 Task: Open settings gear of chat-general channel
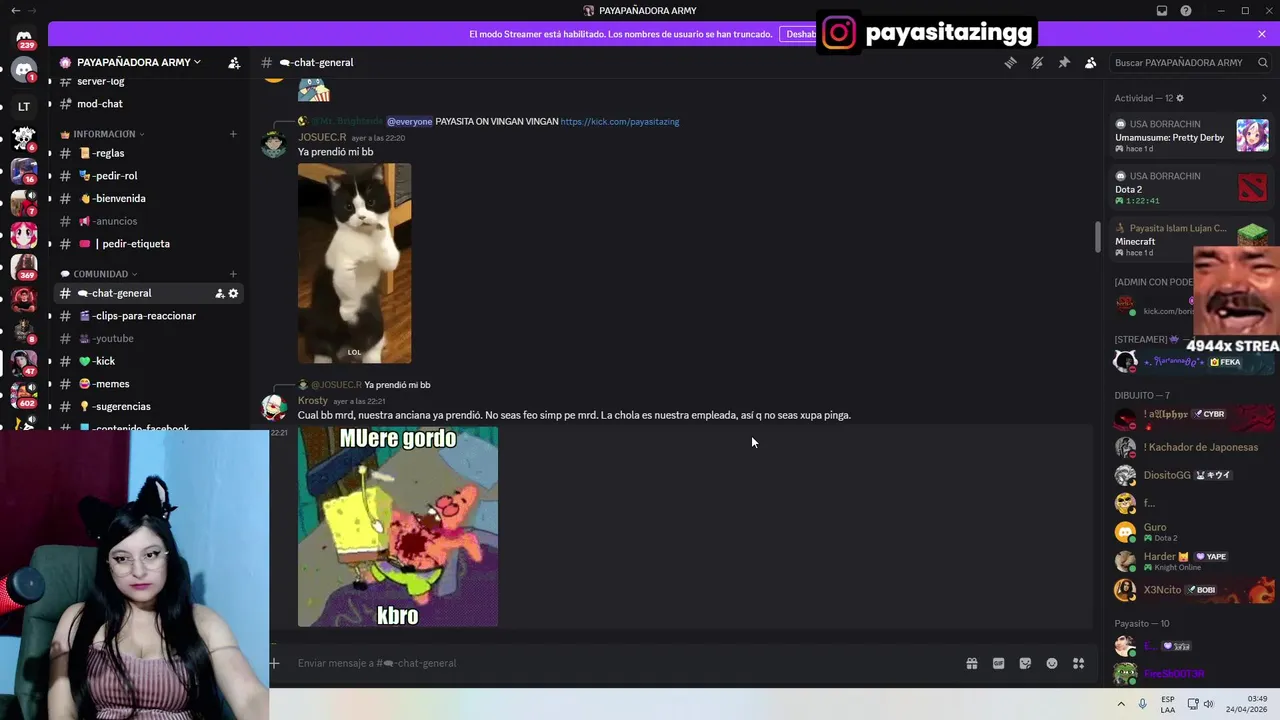[x=233, y=293]
